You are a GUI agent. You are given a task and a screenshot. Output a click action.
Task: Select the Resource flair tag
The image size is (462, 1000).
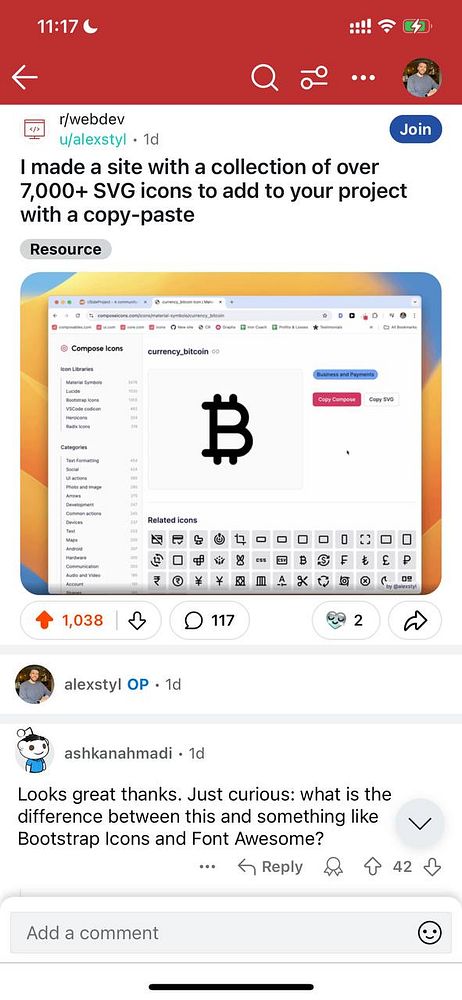(66, 249)
